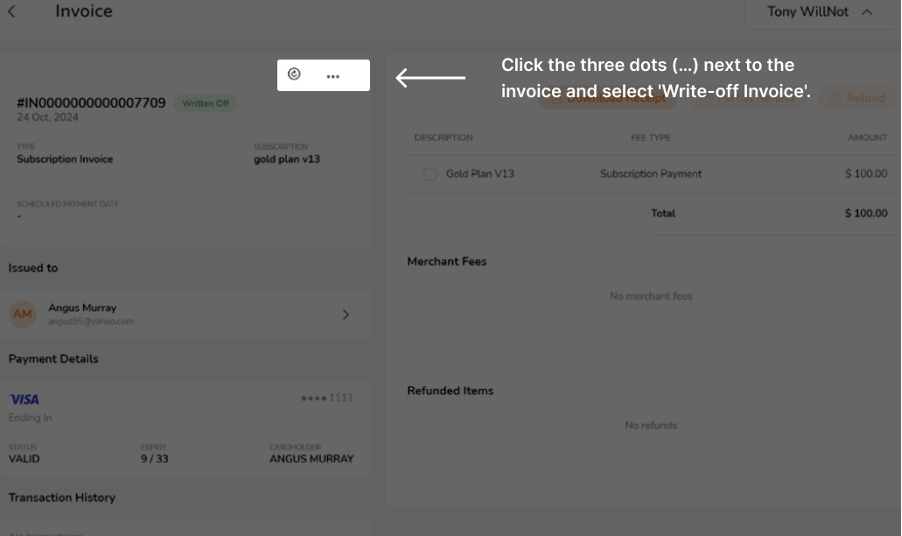
Task: Click the Merchant Fees heading
Action: [446, 262]
